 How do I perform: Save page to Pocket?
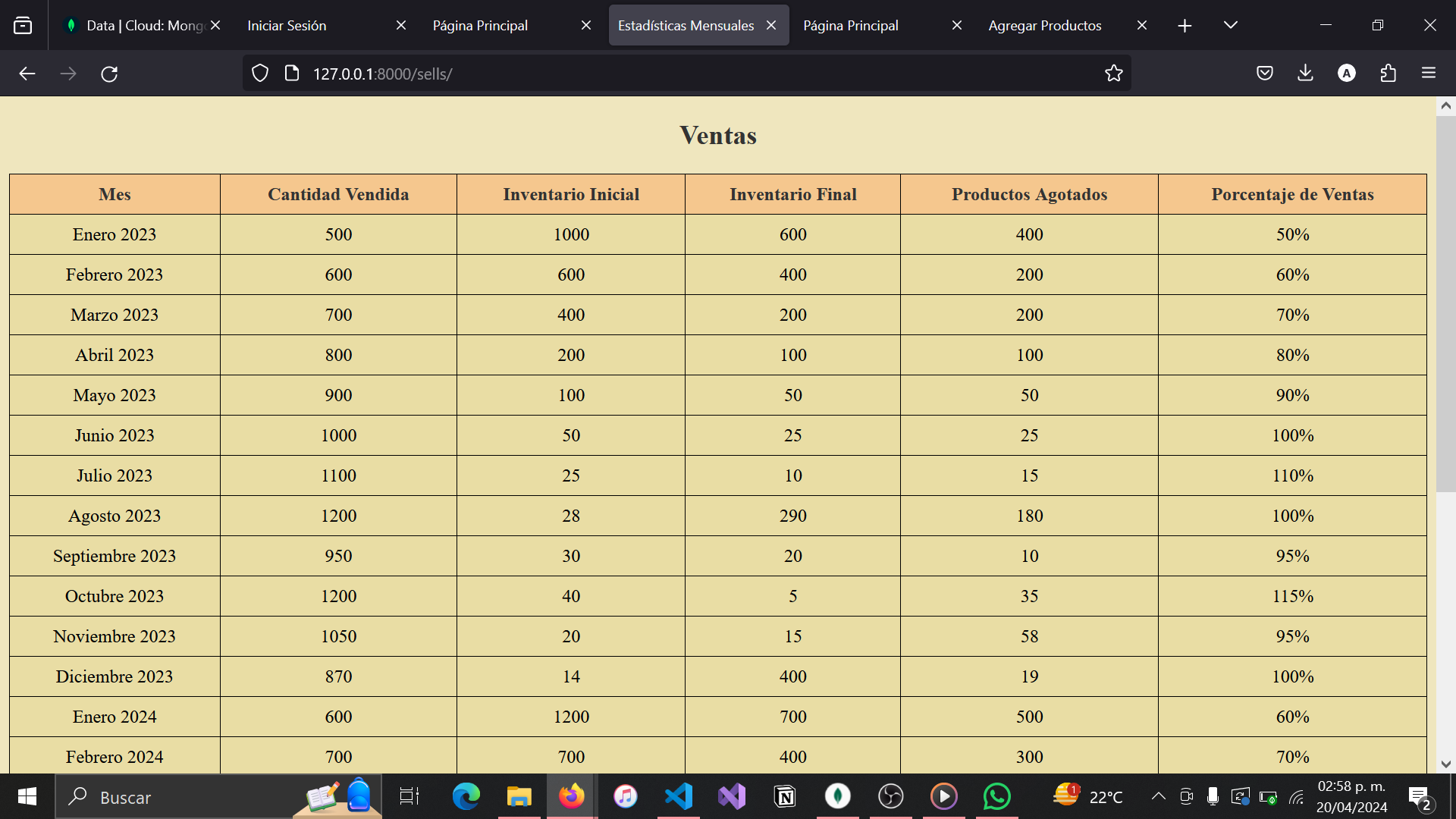tap(1264, 74)
